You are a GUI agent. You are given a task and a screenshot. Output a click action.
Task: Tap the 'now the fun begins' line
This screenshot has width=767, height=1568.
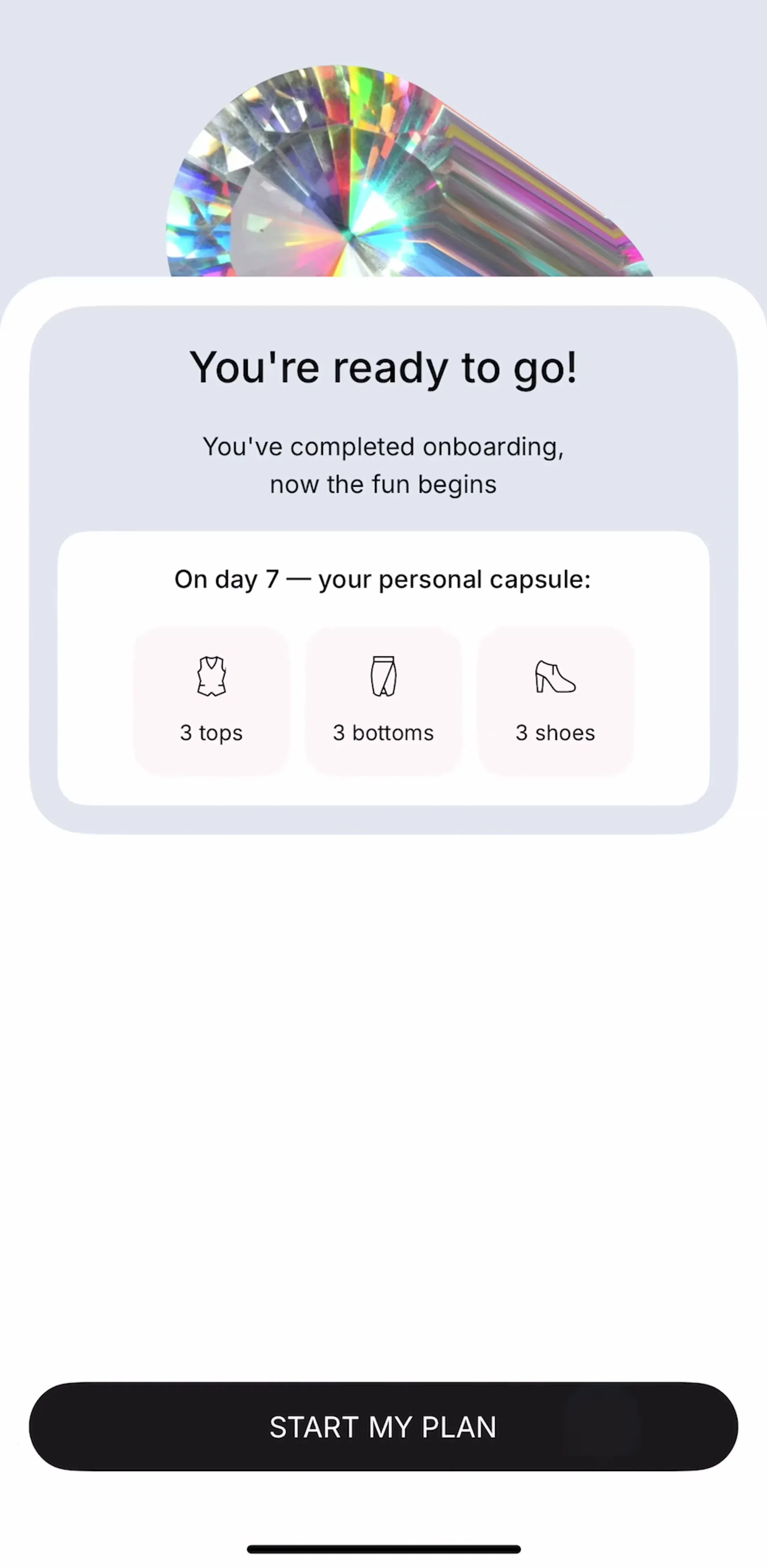pyautogui.click(x=383, y=485)
